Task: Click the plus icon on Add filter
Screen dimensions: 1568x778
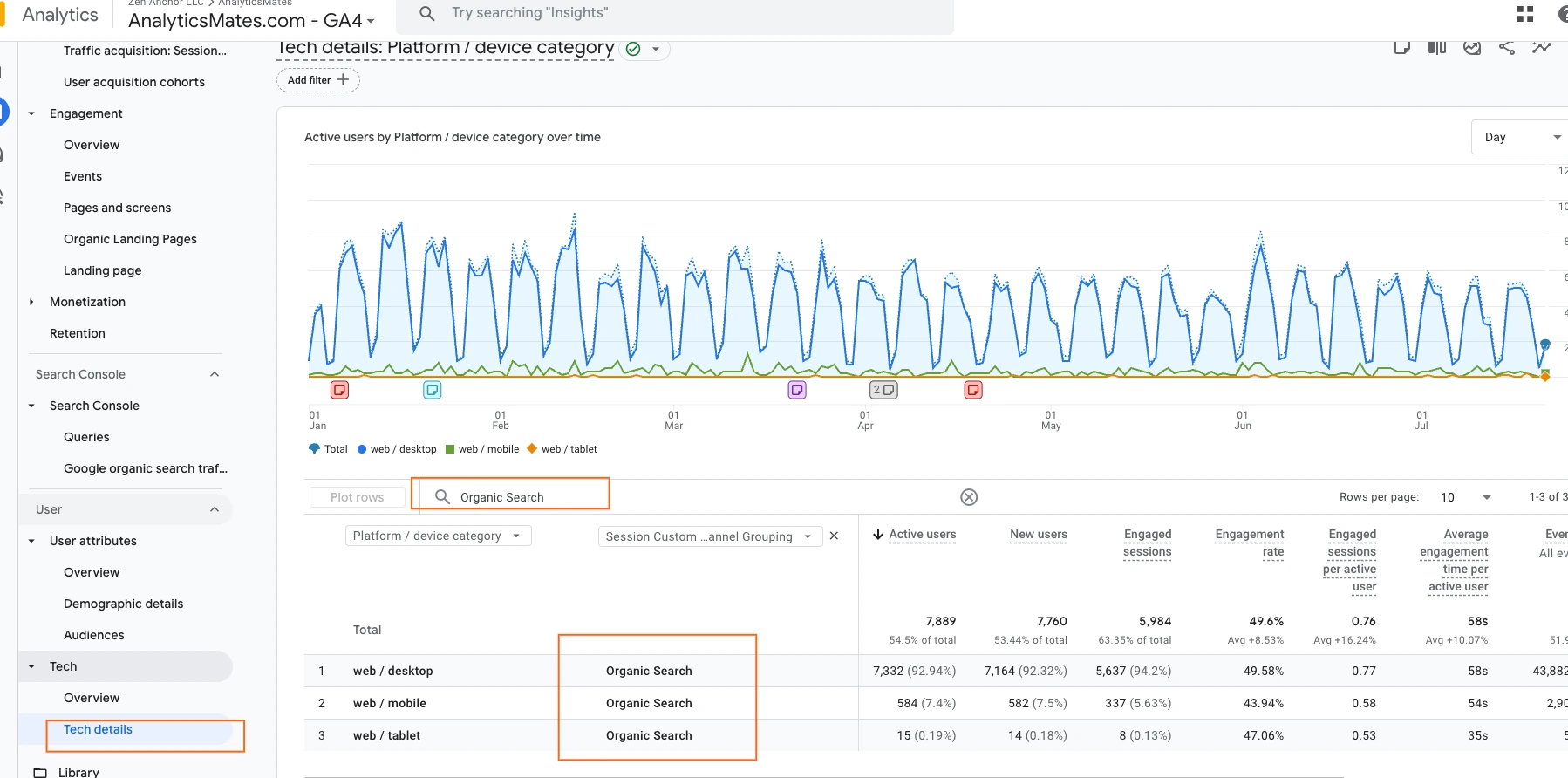Action: (x=343, y=80)
